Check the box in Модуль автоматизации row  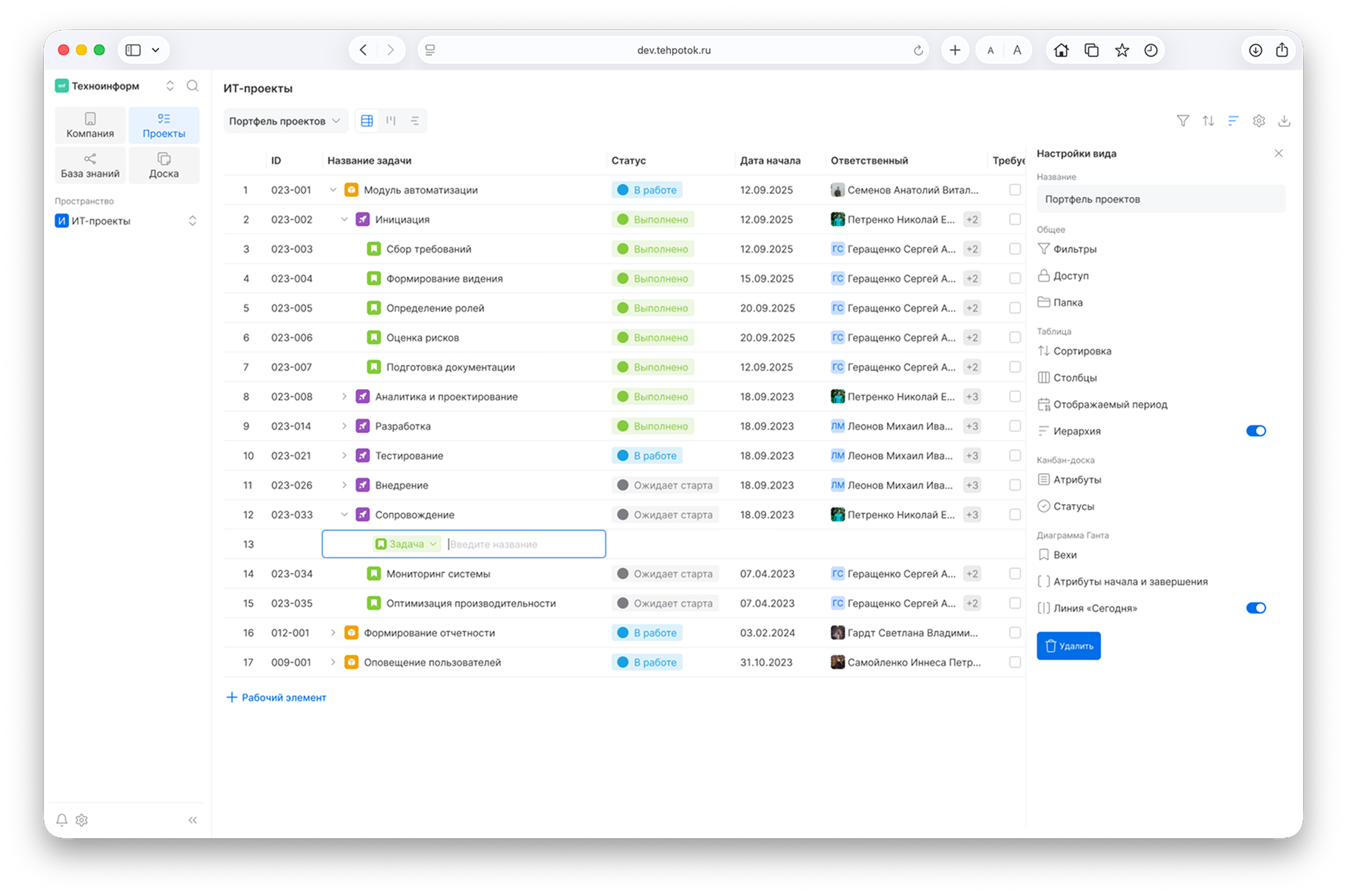click(x=1014, y=190)
